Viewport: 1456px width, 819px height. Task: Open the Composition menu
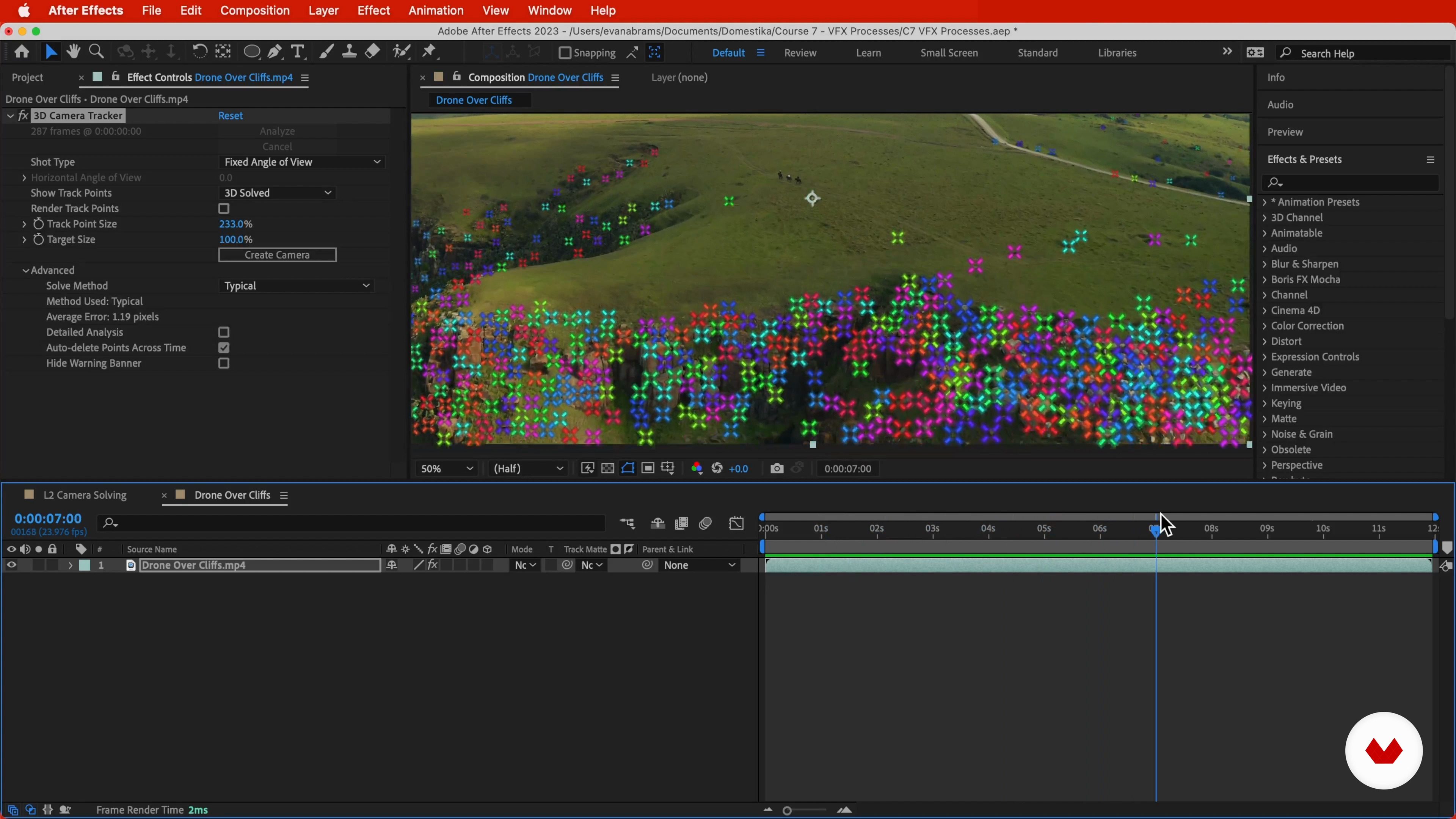254,11
